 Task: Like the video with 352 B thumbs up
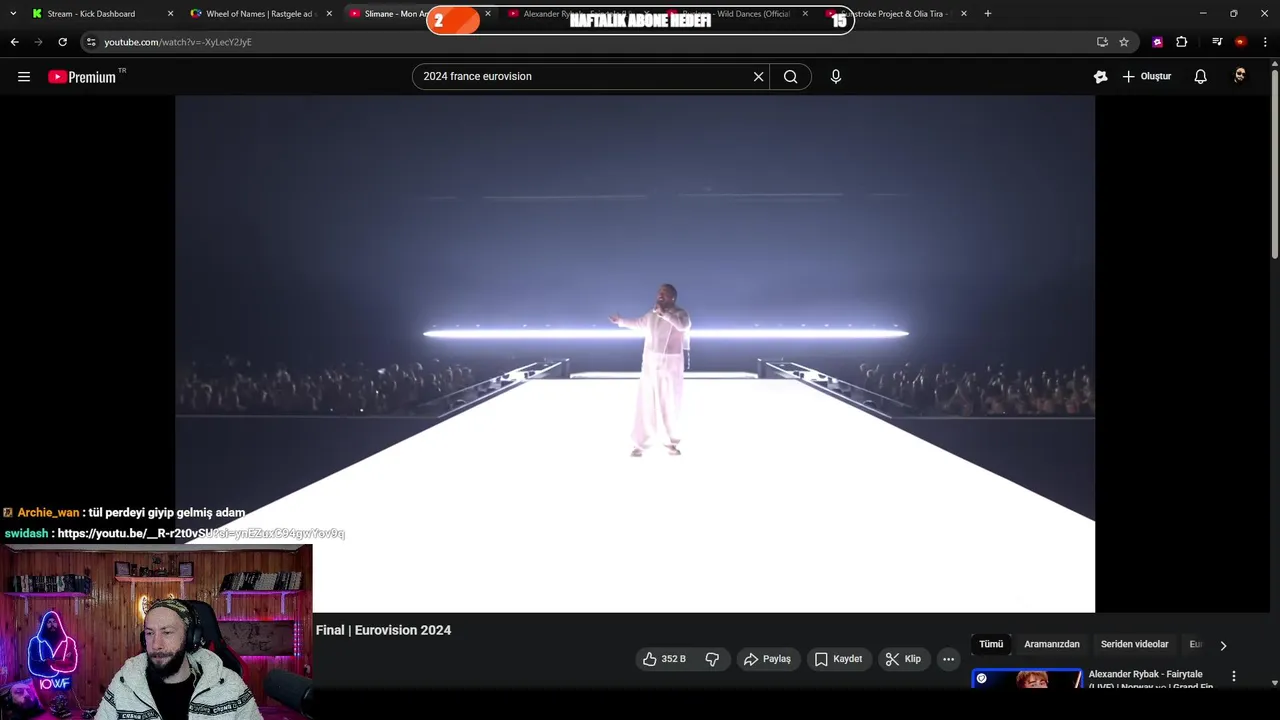coord(664,659)
